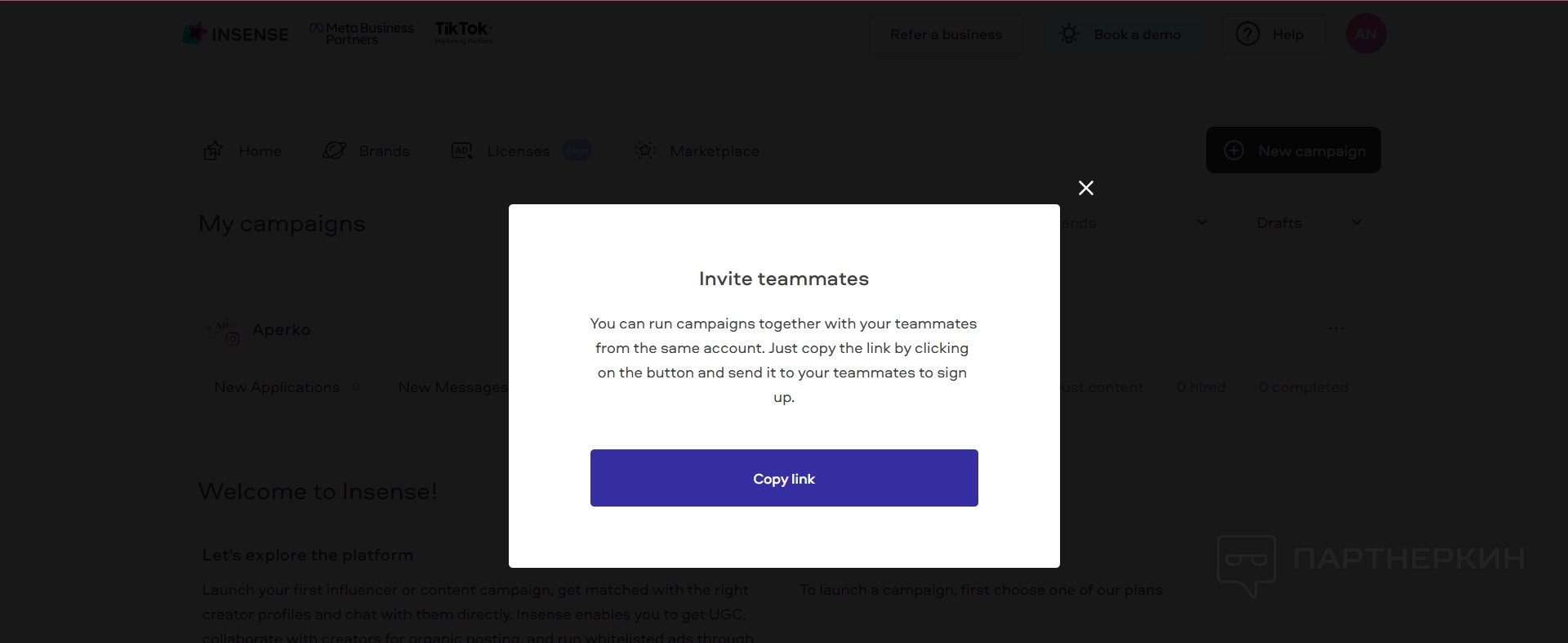1568x643 pixels.
Task: Click Refer a business button
Action: 946,34
